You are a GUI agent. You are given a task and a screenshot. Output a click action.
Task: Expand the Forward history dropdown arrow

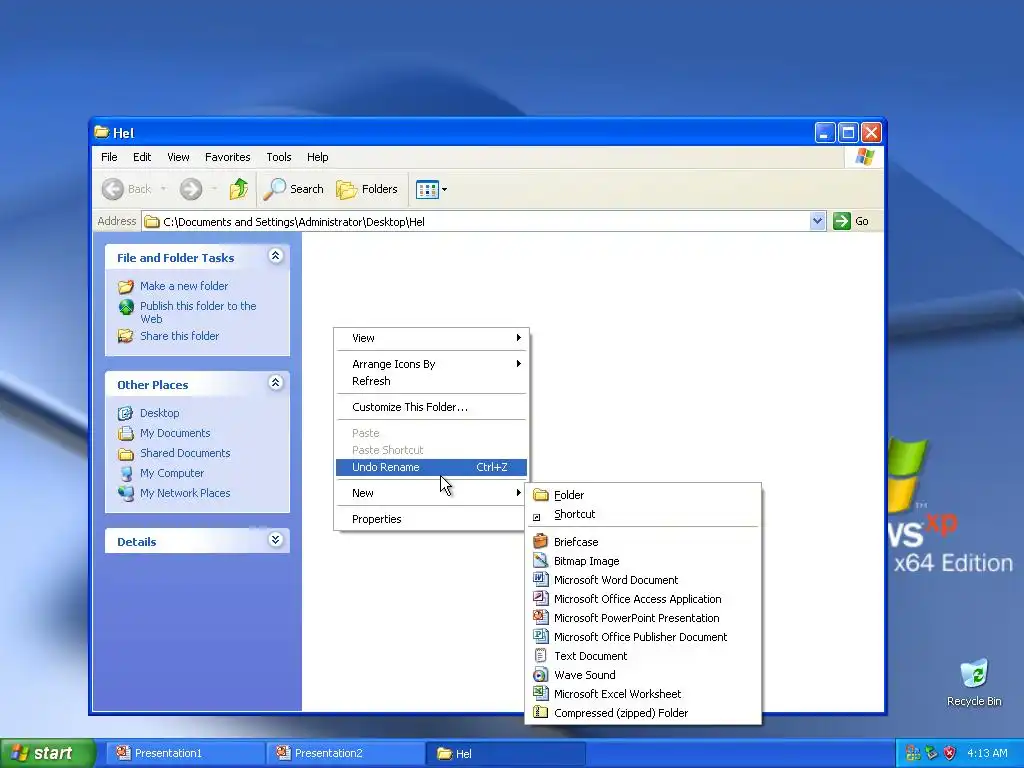coord(214,189)
